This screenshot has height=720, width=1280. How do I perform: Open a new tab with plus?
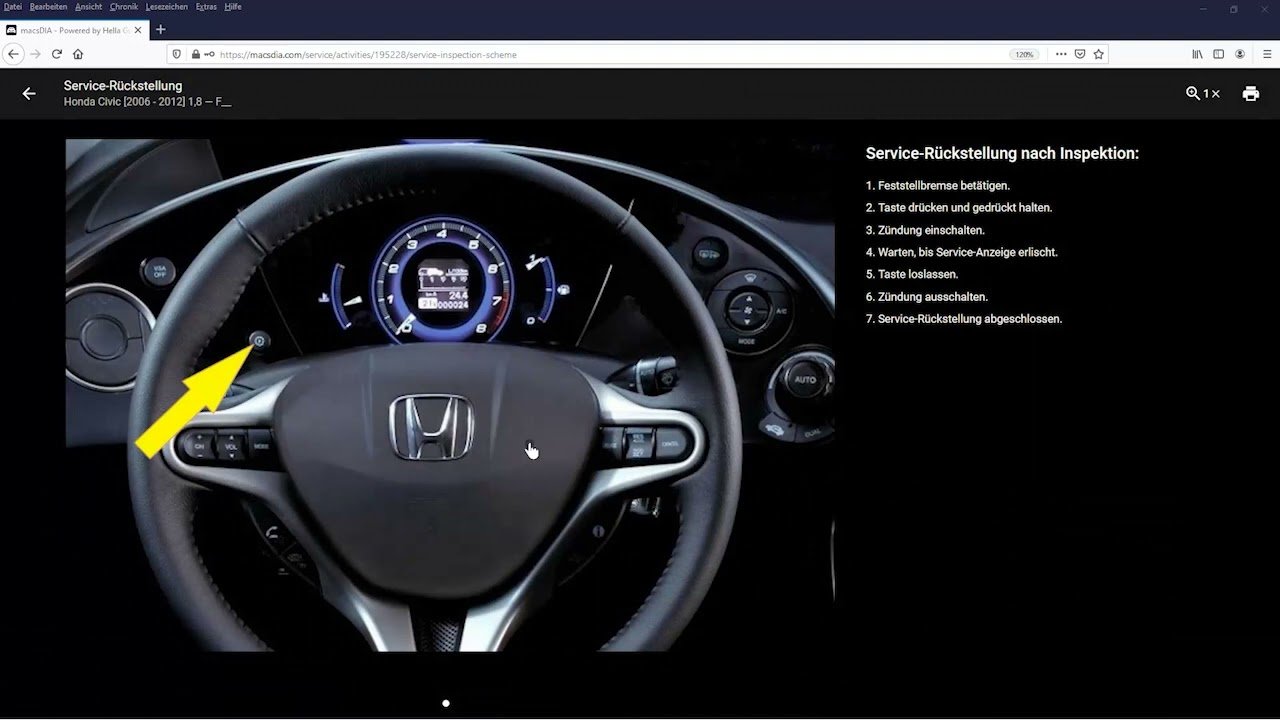click(x=160, y=30)
